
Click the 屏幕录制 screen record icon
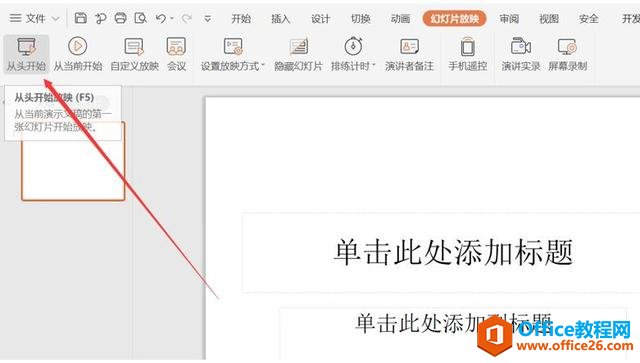[567, 47]
